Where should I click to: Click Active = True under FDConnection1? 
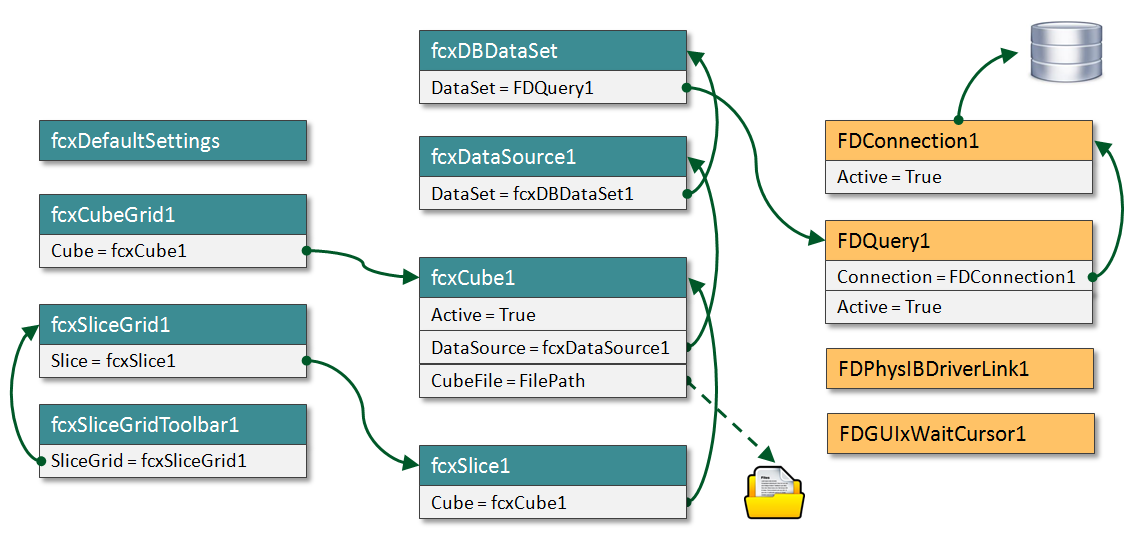point(959,177)
